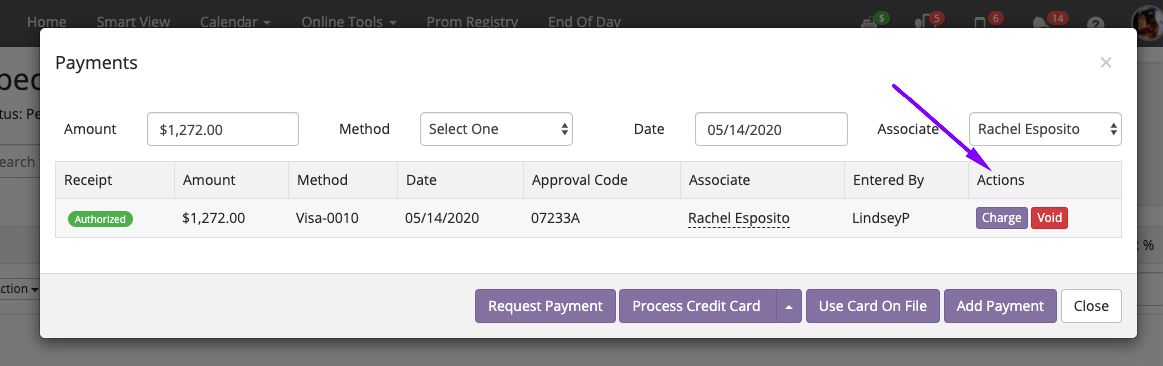
Task: Open the mobile device icon with badge 6
Action: pos(983,22)
